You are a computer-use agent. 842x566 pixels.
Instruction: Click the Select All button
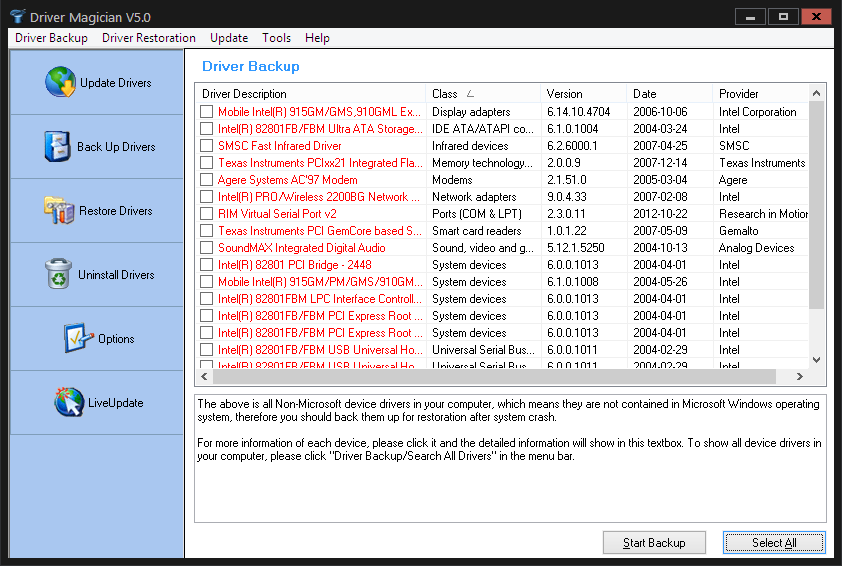click(x=774, y=542)
